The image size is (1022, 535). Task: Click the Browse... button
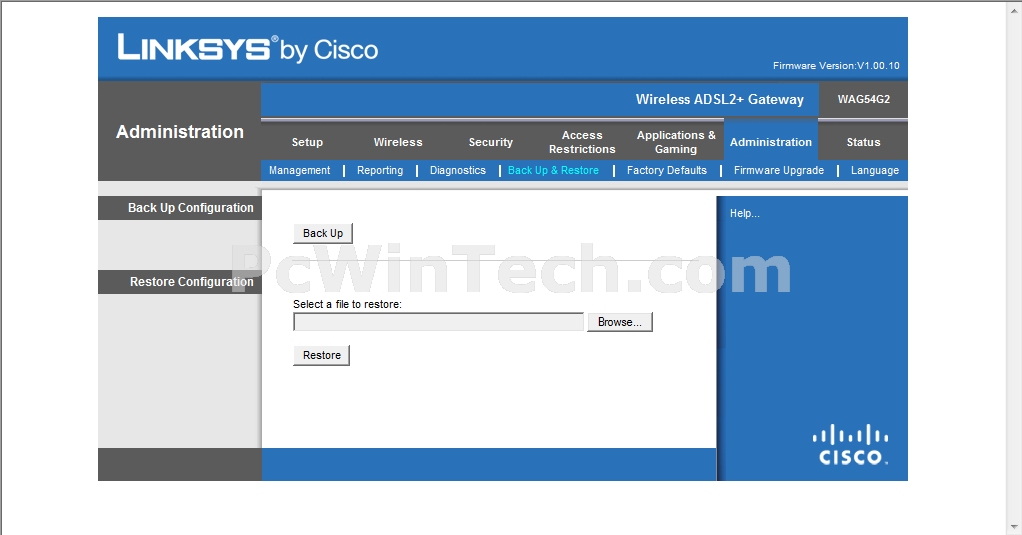[x=620, y=322]
